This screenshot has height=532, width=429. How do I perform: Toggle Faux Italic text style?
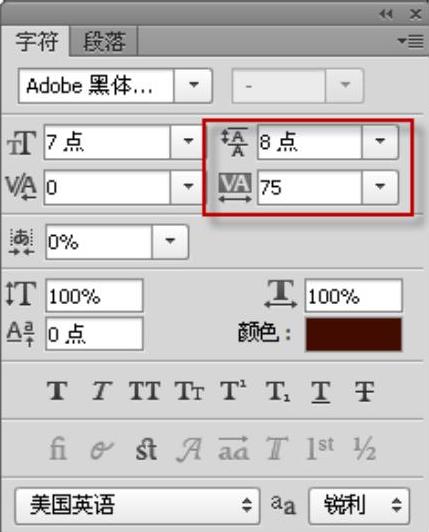101,391
